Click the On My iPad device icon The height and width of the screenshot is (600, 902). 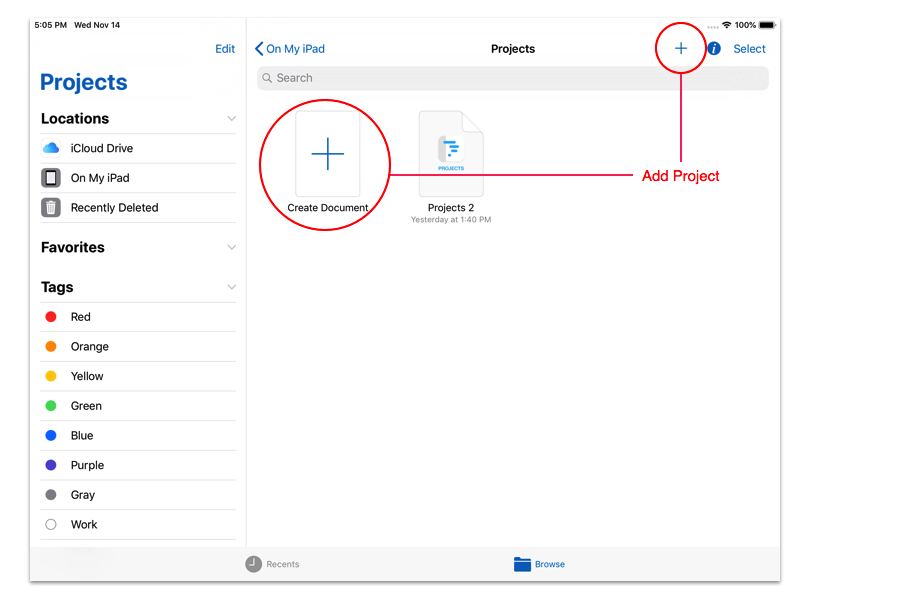tap(51, 178)
